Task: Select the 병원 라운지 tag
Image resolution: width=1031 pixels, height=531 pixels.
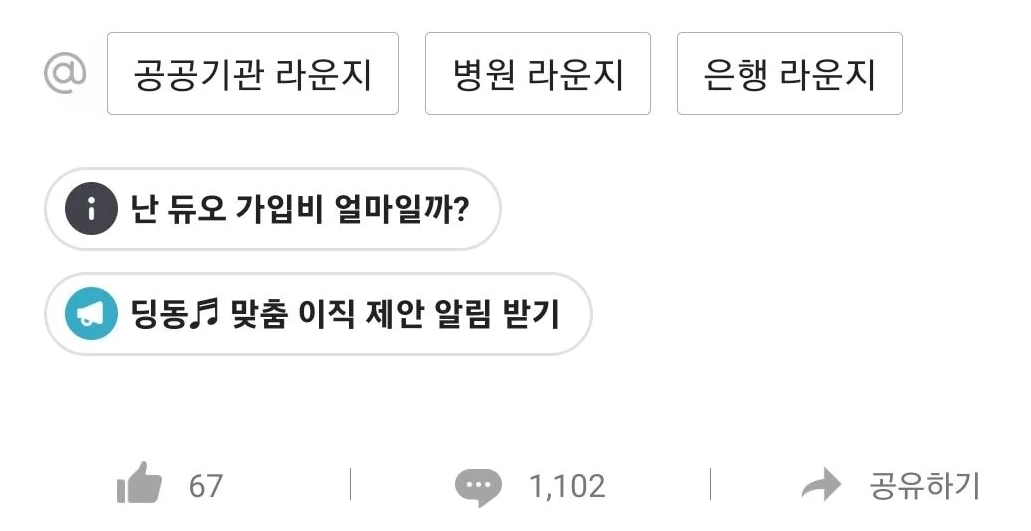Action: (x=537, y=74)
